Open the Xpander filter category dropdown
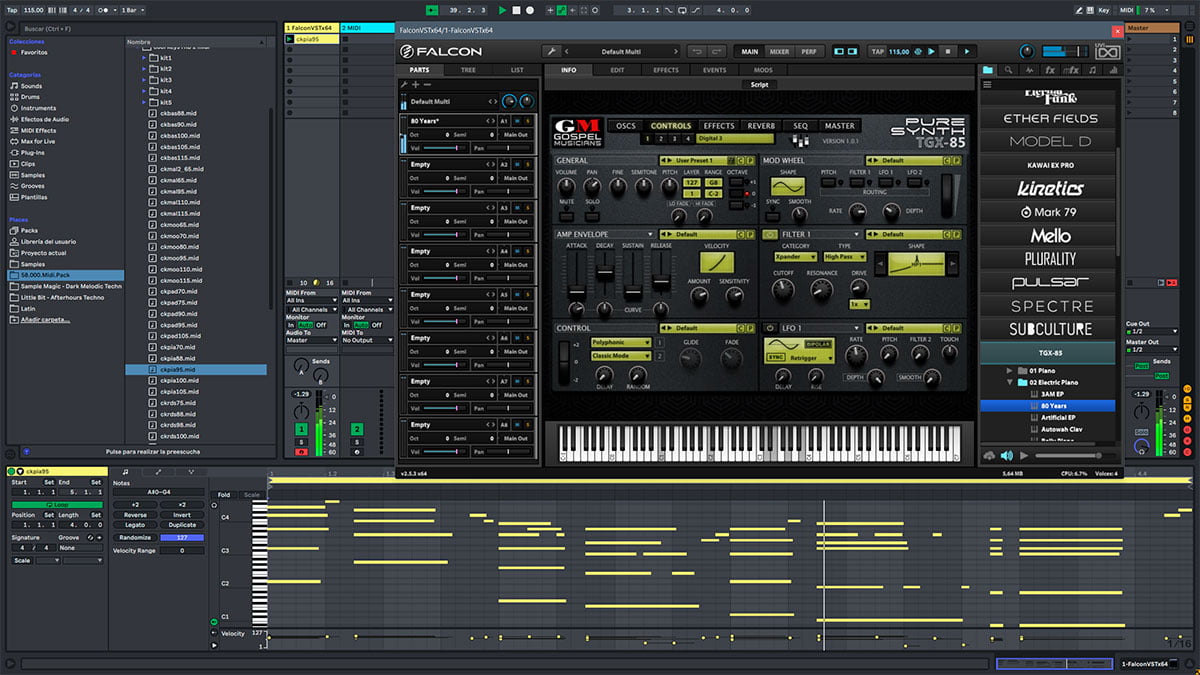 coord(795,257)
